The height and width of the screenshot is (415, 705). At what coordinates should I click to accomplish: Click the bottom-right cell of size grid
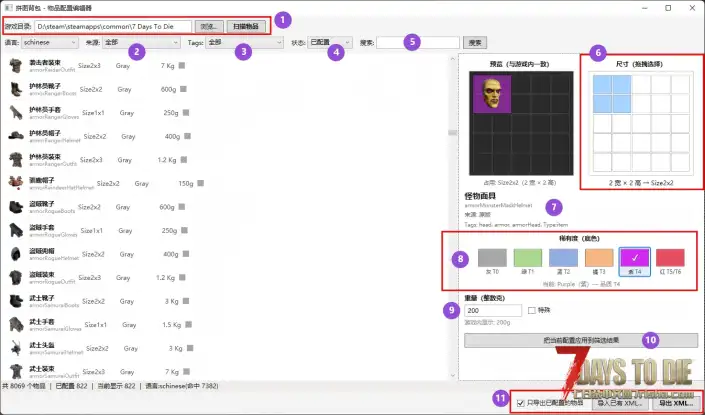(x=680, y=162)
